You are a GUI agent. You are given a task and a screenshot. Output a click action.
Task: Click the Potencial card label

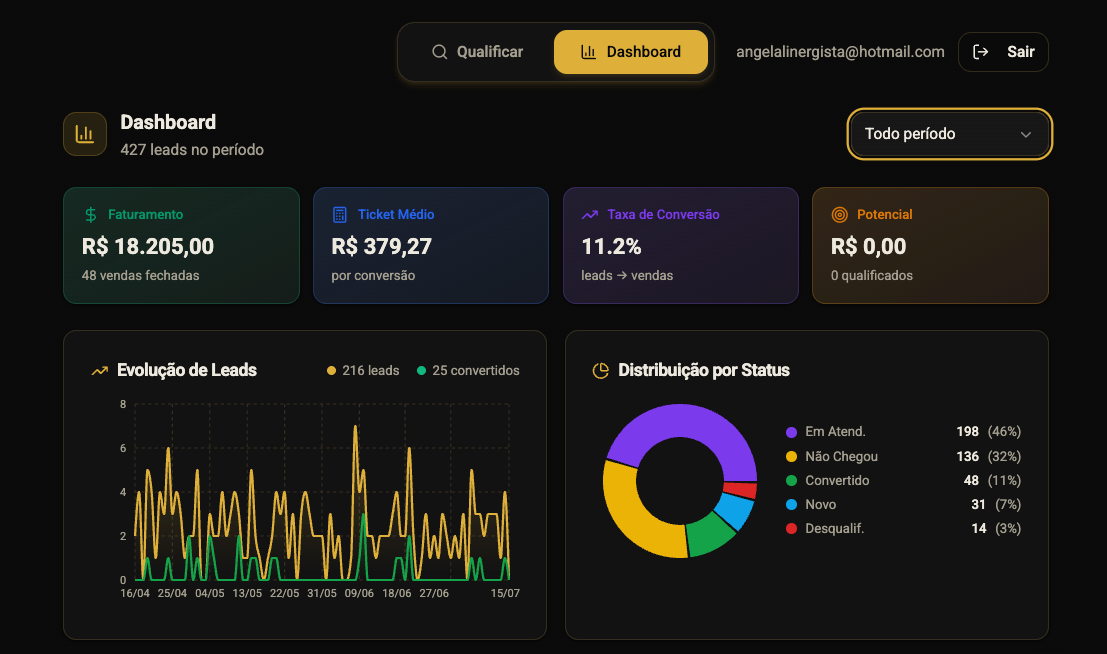(x=885, y=214)
